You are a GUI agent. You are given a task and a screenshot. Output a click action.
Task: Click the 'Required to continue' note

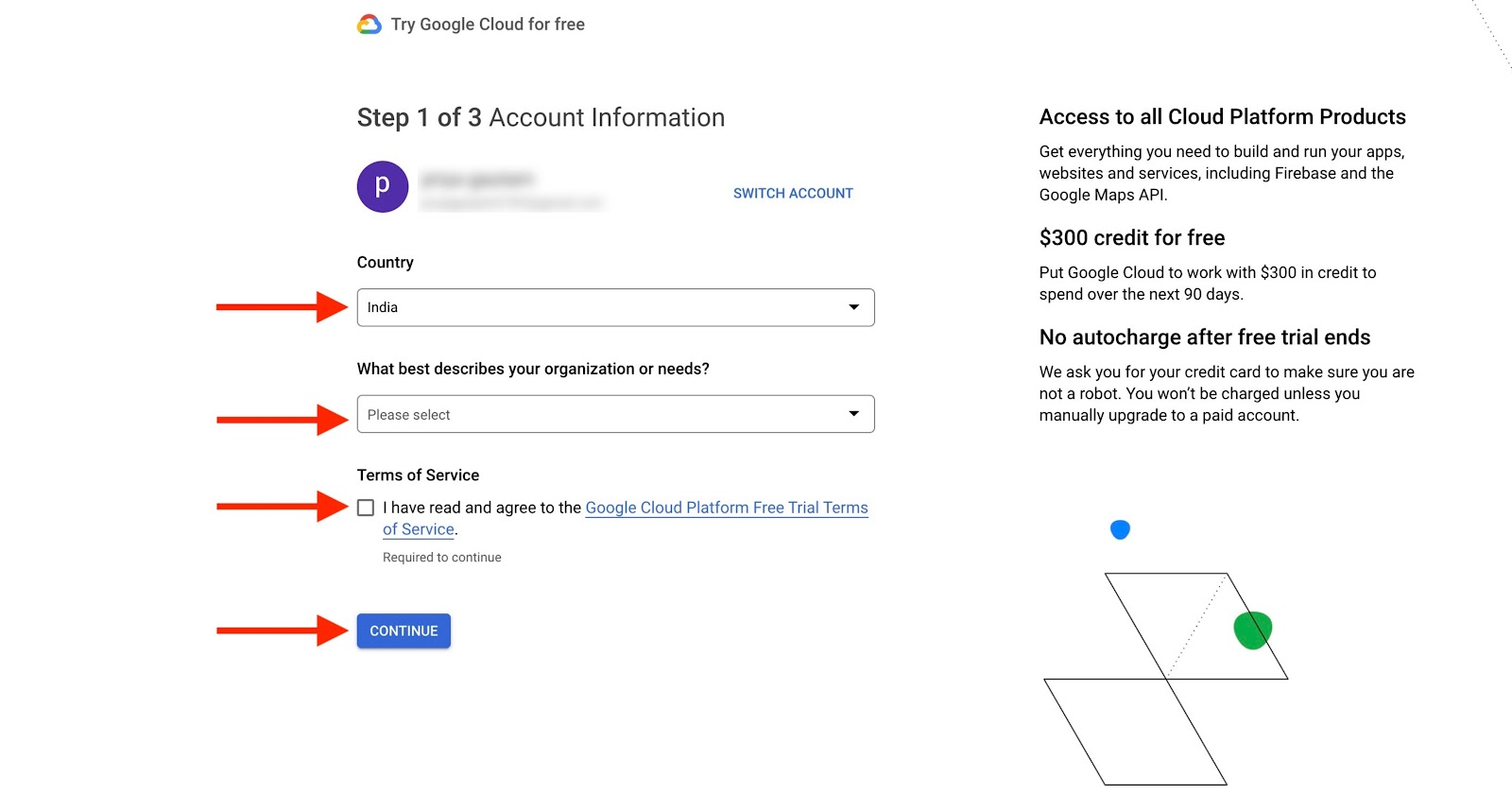click(442, 558)
